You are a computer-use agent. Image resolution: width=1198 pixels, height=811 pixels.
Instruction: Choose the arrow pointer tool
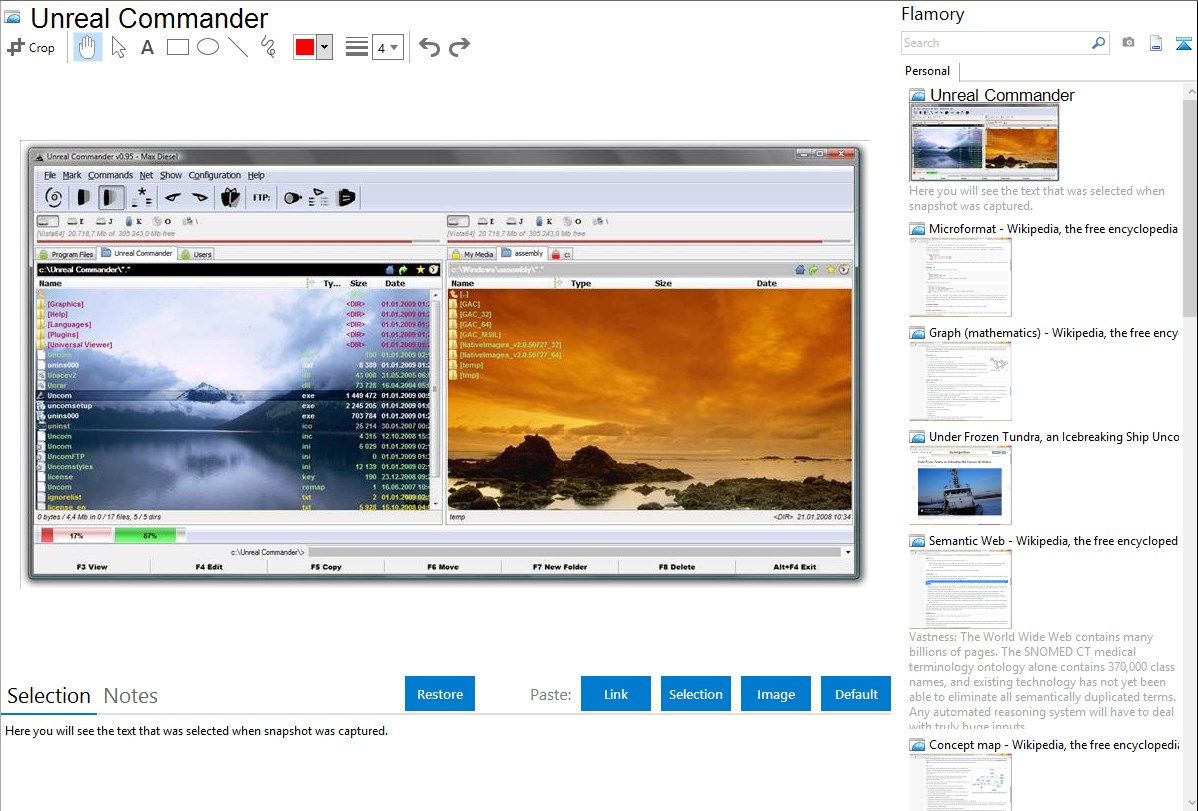tap(118, 47)
